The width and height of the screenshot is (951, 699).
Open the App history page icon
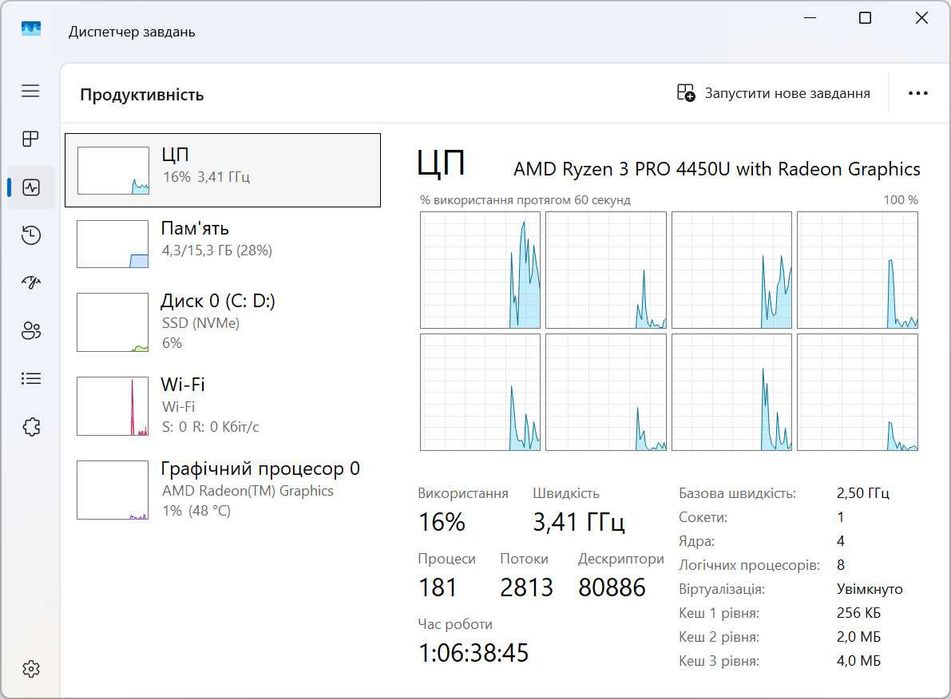[x=31, y=235]
